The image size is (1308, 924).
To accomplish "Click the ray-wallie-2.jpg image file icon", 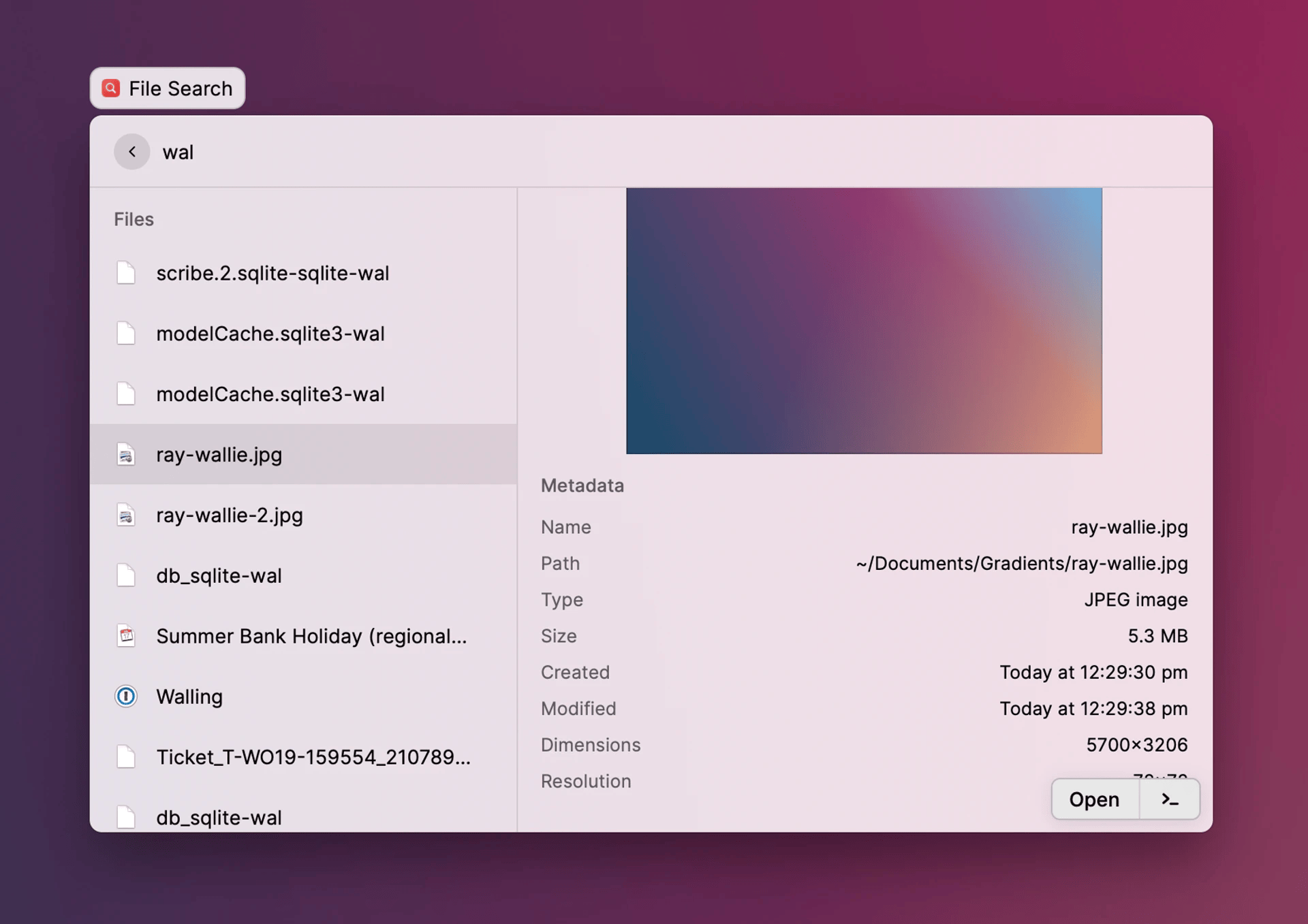I will pyautogui.click(x=126, y=515).
